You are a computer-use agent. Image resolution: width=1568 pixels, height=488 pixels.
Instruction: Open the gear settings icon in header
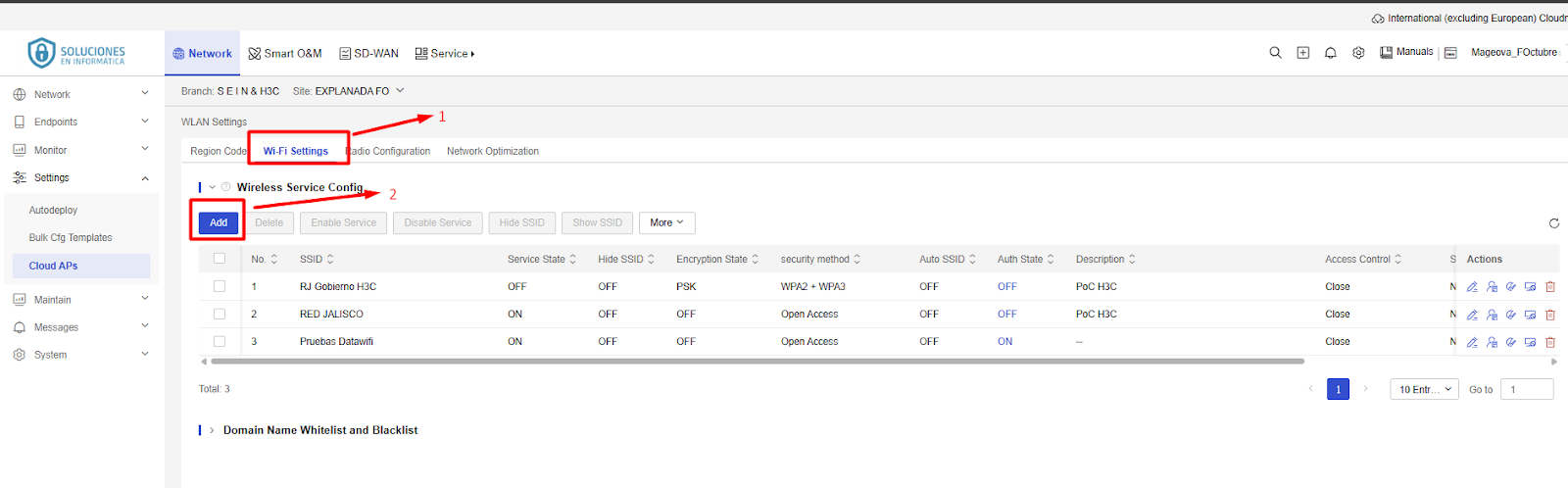click(x=1358, y=53)
